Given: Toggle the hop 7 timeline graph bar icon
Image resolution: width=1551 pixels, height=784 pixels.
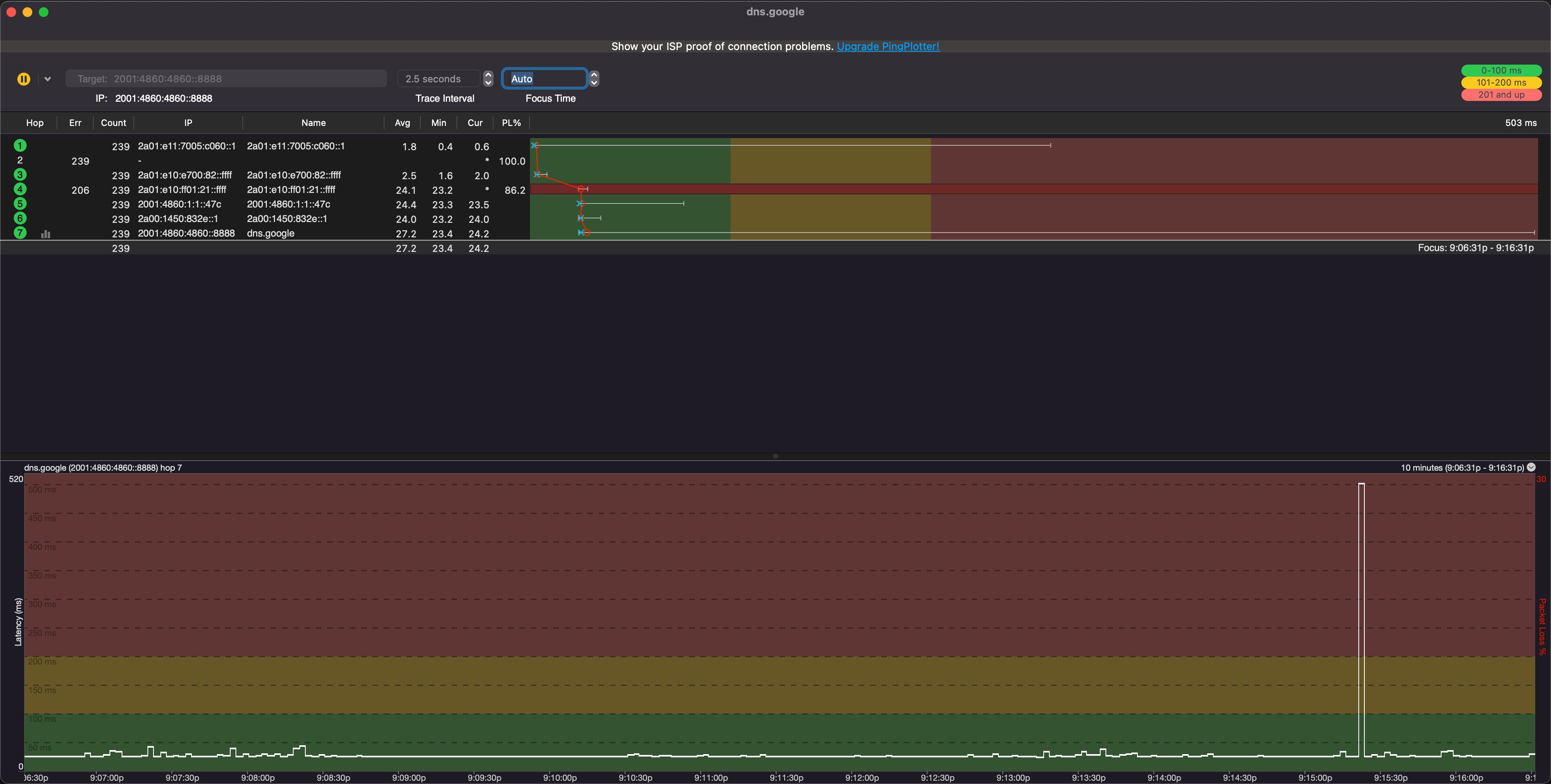Looking at the screenshot, I should click(x=46, y=234).
